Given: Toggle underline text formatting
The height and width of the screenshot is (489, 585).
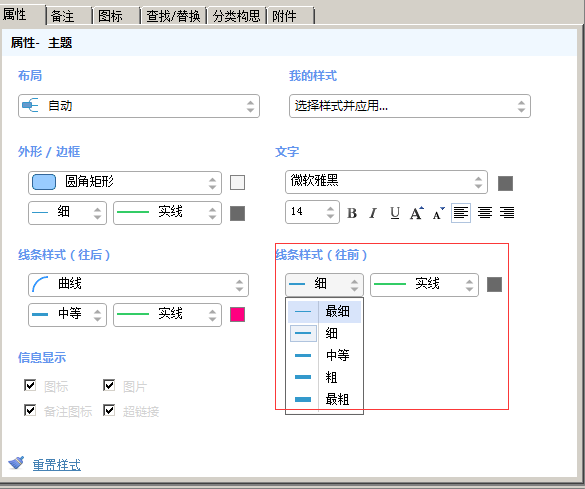Looking at the screenshot, I should pos(395,213).
